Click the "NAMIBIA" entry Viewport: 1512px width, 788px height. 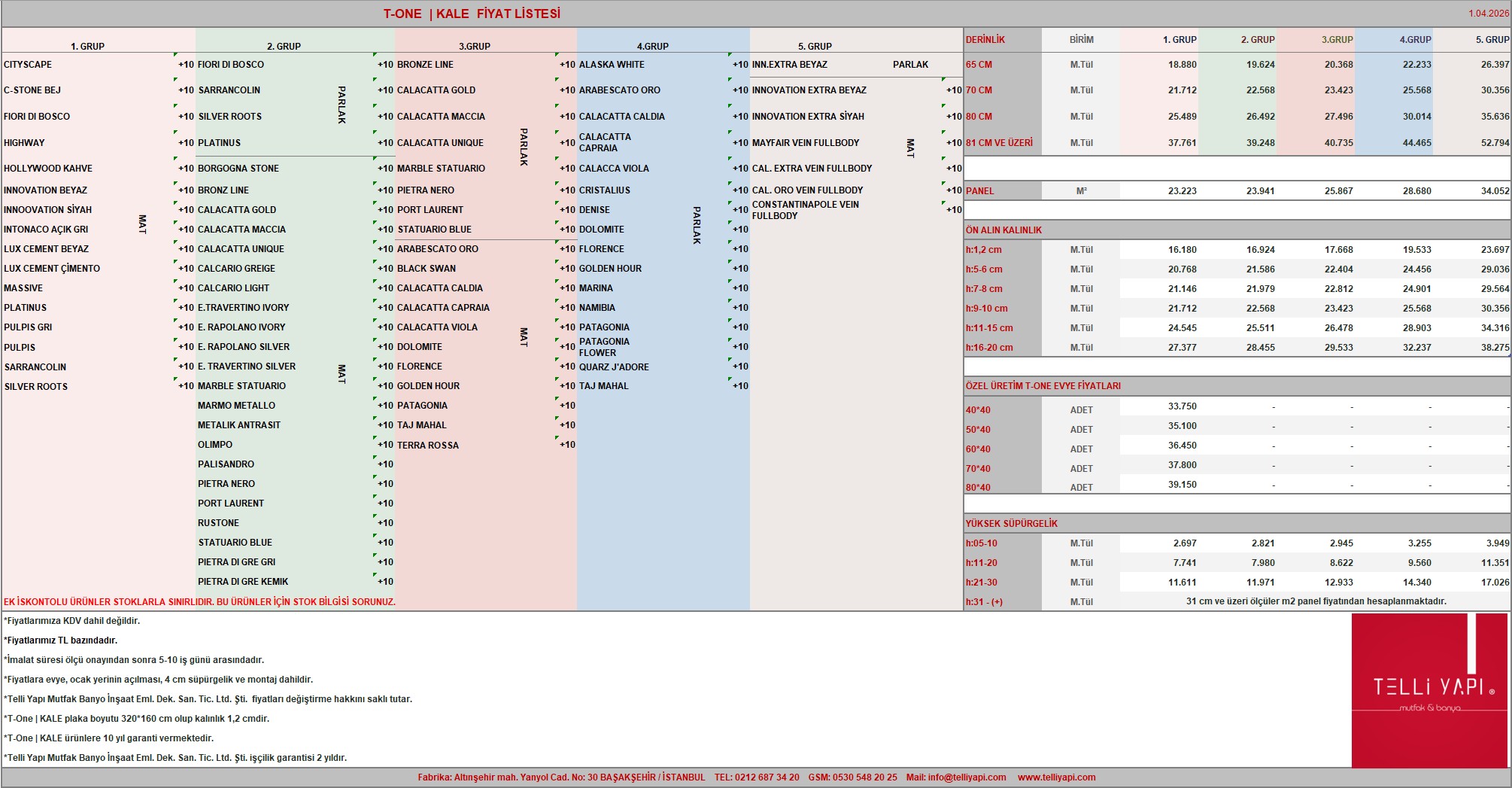[597, 308]
